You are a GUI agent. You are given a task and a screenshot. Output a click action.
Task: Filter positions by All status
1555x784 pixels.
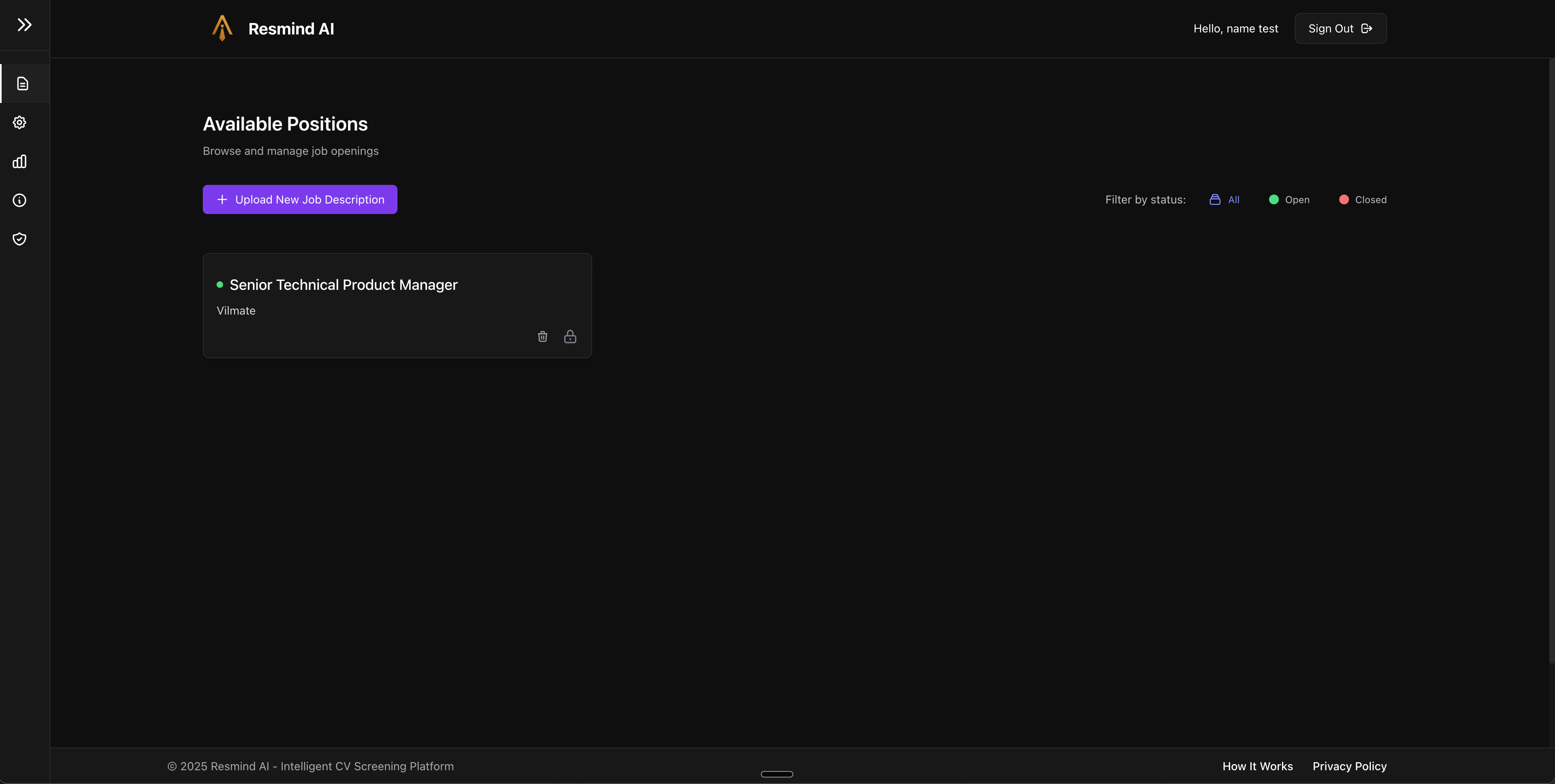(x=1224, y=199)
